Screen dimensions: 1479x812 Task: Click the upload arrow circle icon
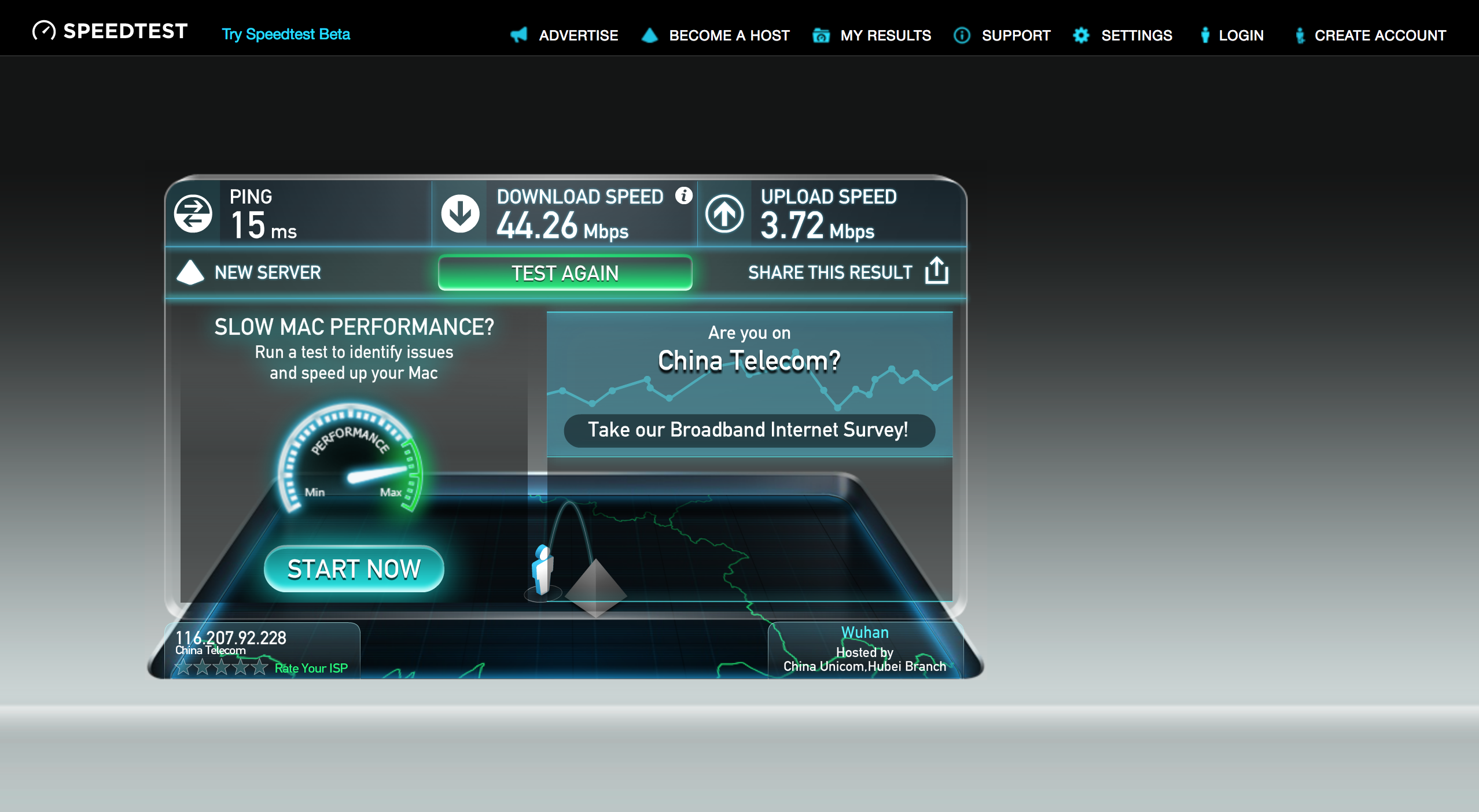pyautogui.click(x=724, y=214)
